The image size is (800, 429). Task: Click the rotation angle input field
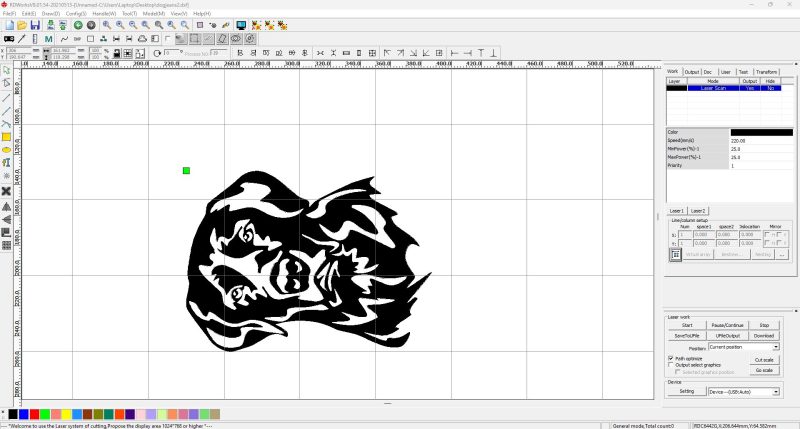pos(171,53)
